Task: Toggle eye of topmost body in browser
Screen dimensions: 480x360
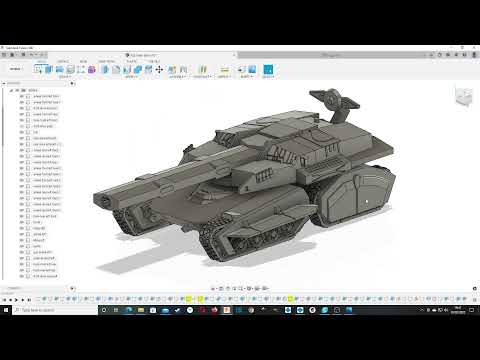Action: 22,96
